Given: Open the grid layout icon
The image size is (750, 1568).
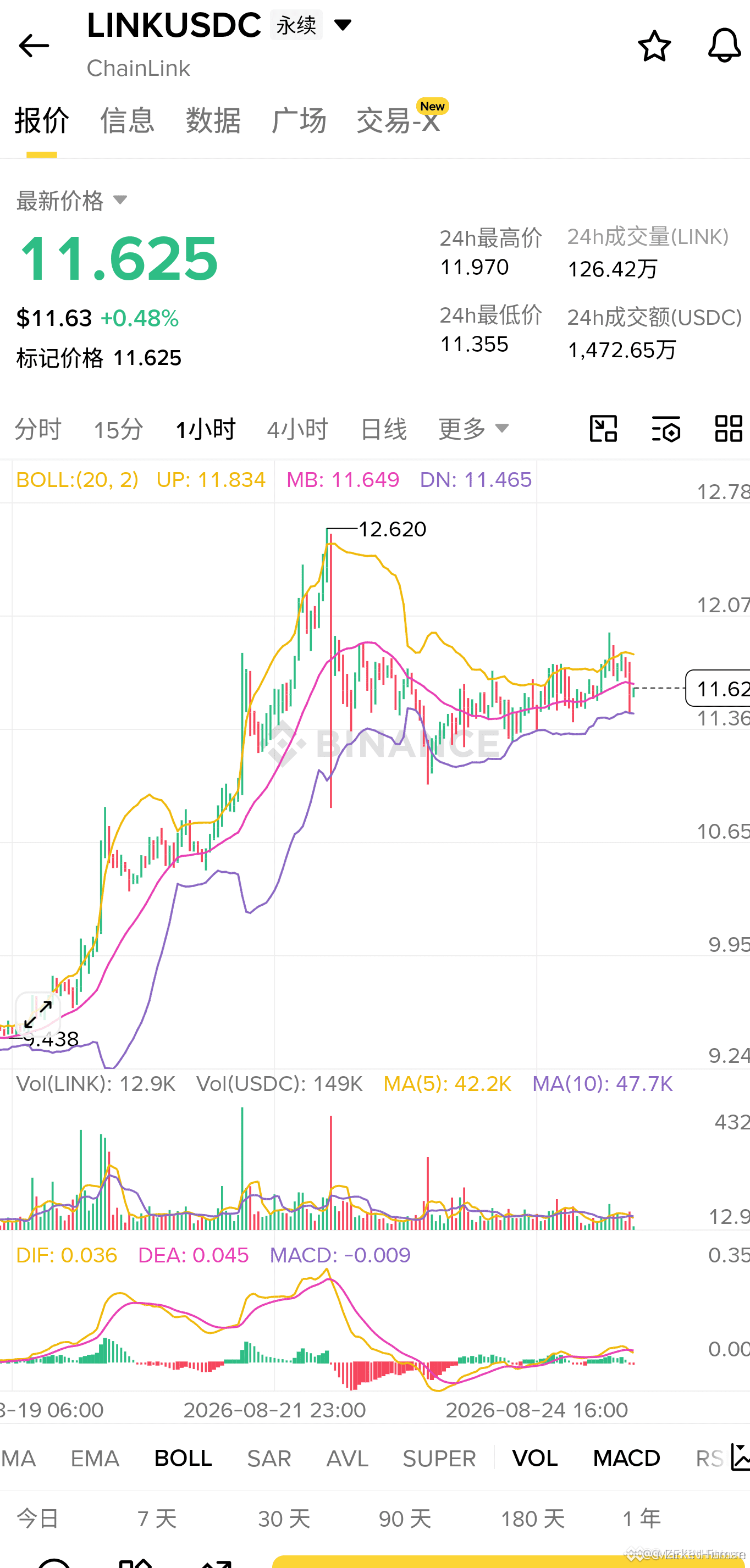Looking at the screenshot, I should tap(728, 429).
